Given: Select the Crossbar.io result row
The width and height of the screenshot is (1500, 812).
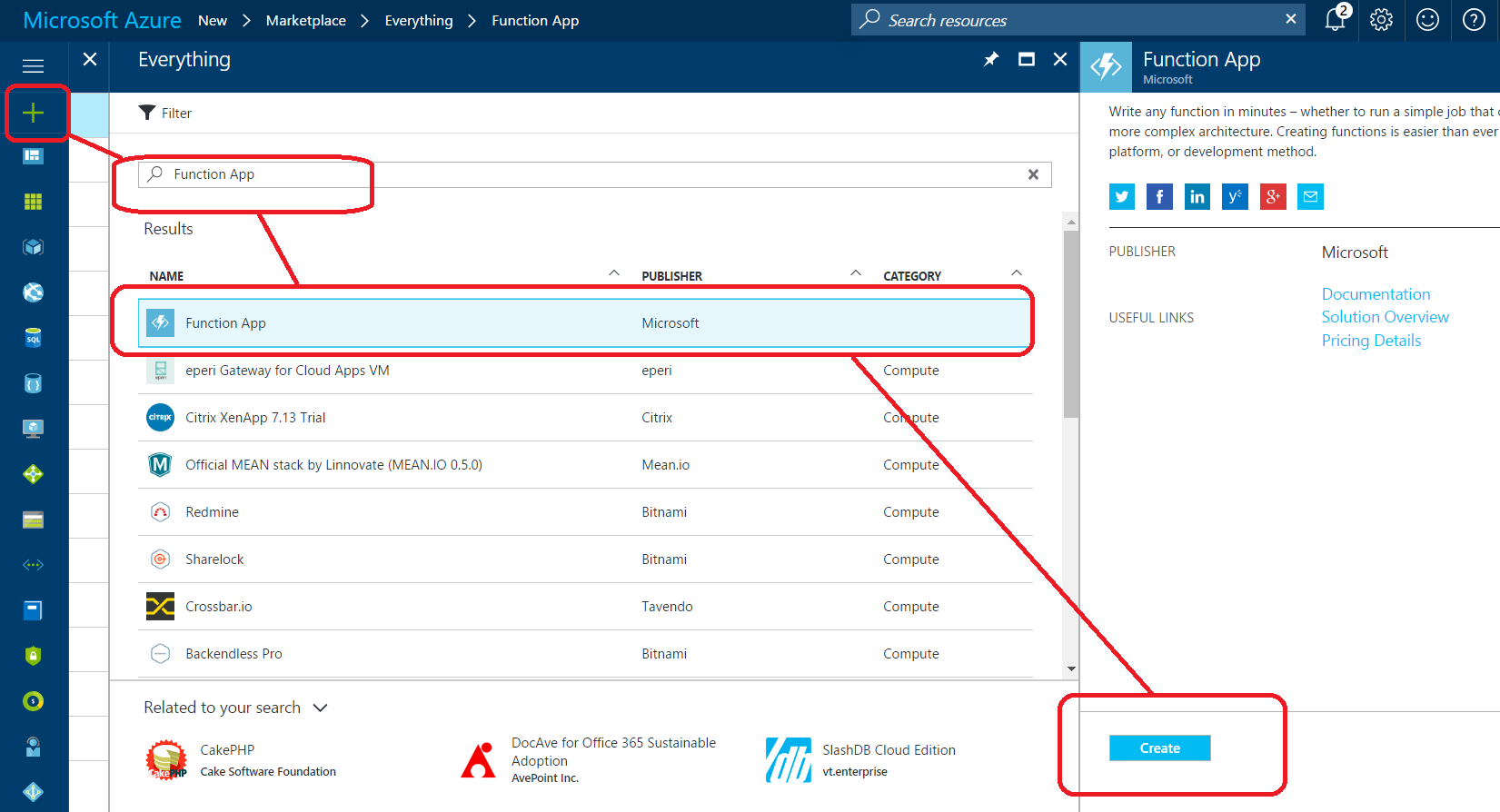Looking at the screenshot, I should pos(585,607).
